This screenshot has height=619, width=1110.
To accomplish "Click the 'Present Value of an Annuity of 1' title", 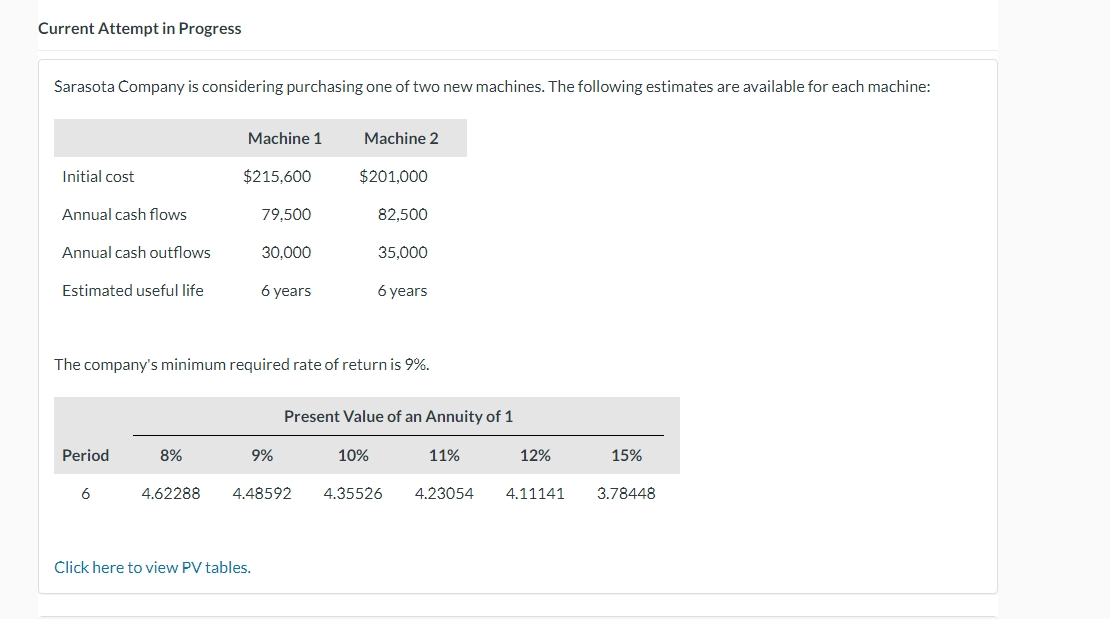I will tap(399, 416).
